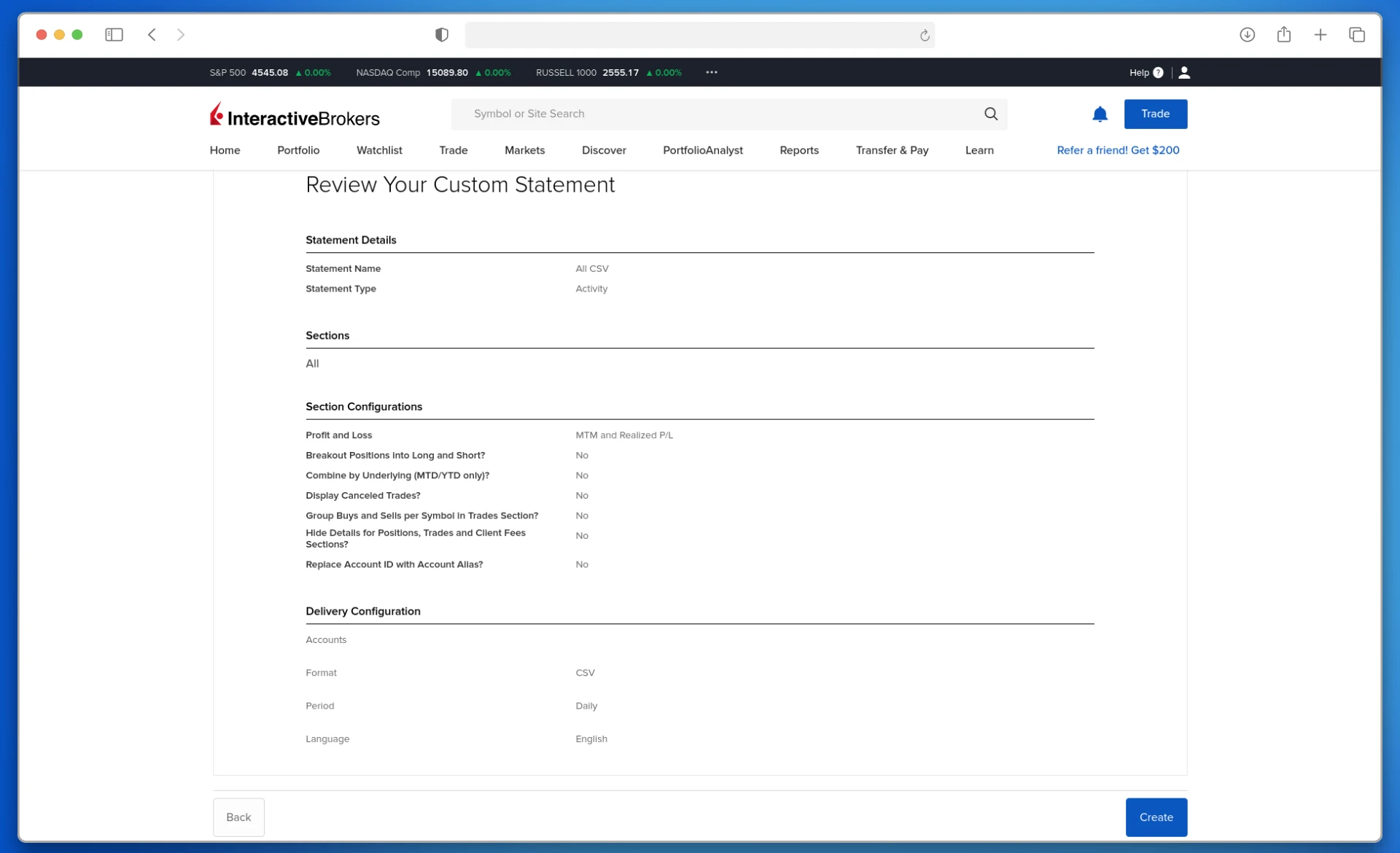Click the search magnifier icon
The width and height of the screenshot is (1400, 853).
coord(990,114)
